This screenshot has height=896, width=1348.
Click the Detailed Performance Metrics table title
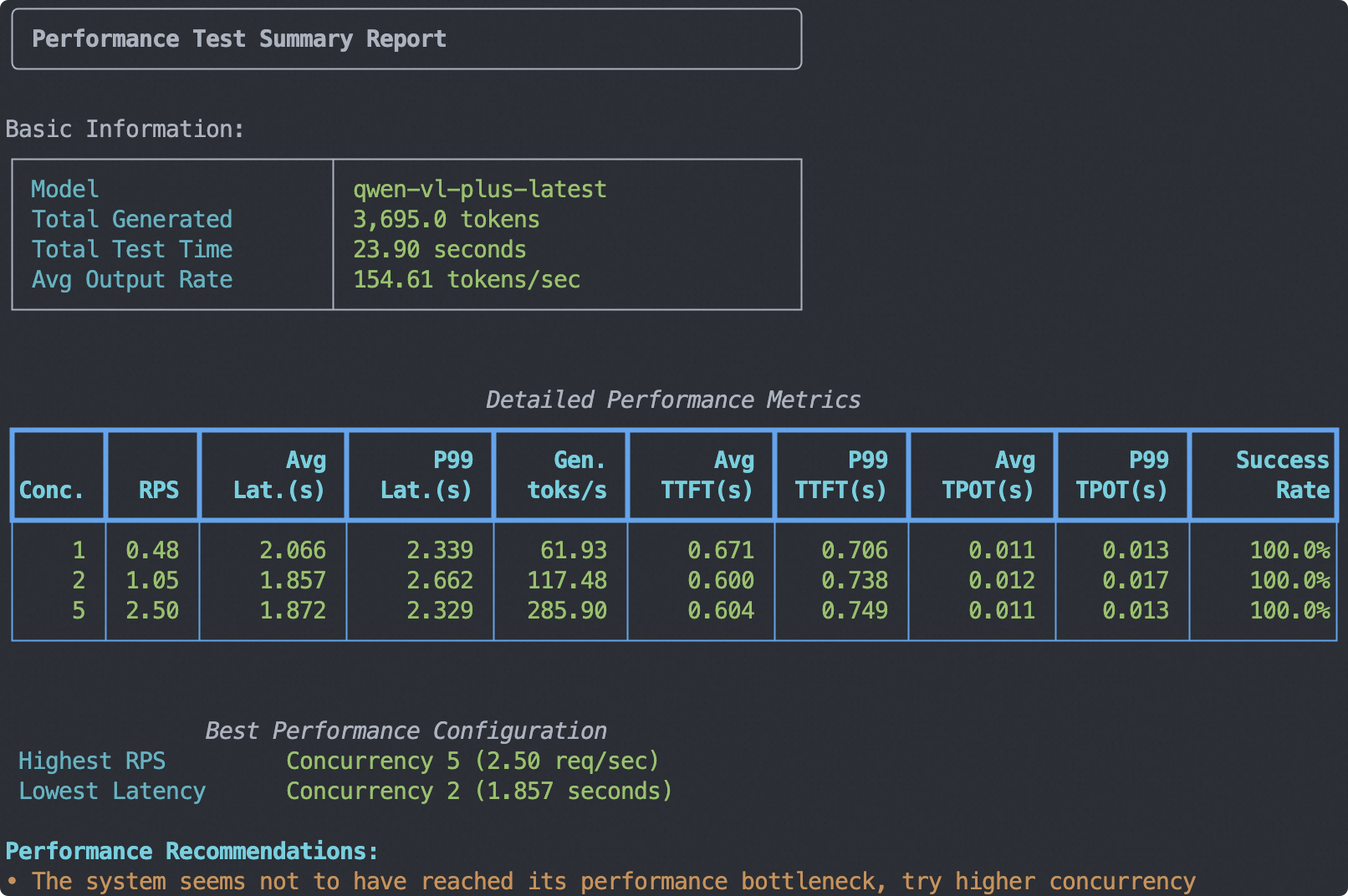coord(672,400)
